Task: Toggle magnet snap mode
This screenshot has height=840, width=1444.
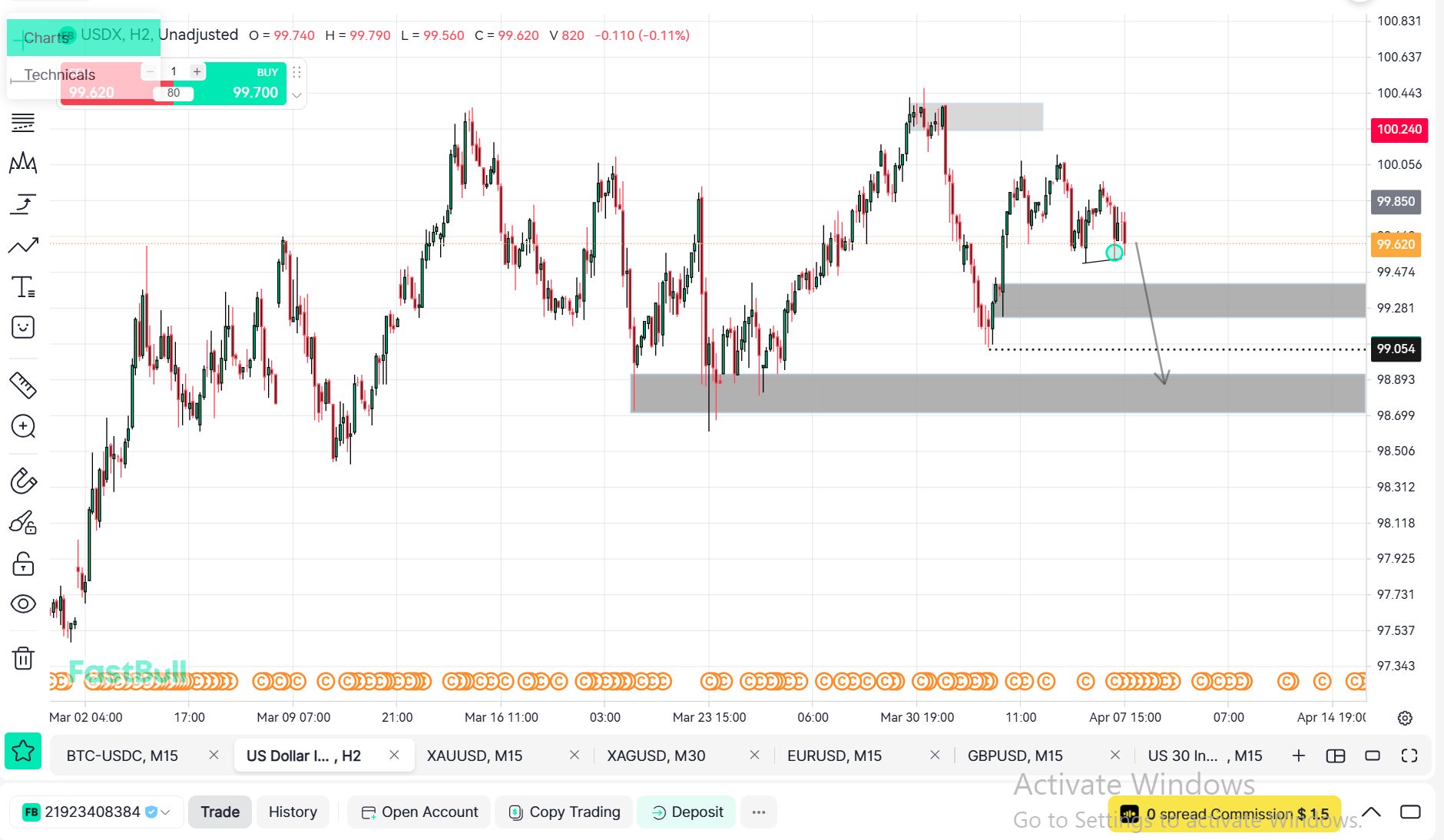Action: coord(23,481)
